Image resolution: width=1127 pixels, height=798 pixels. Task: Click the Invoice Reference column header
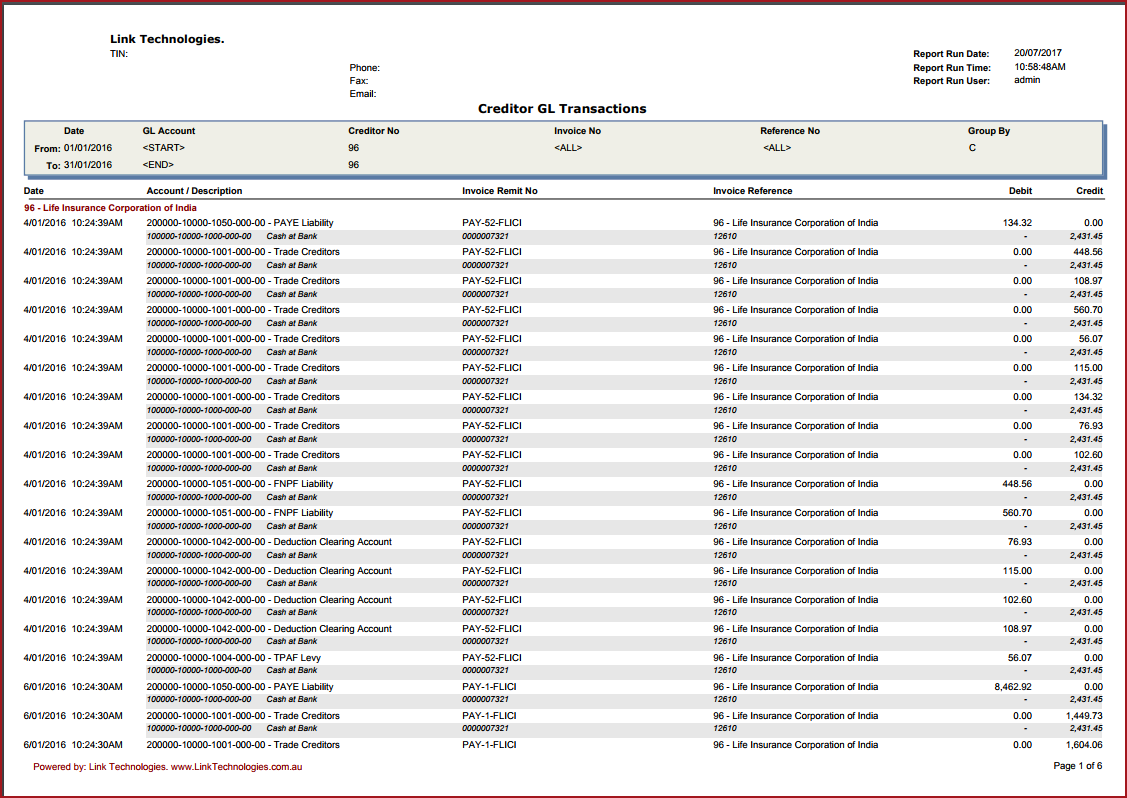(x=752, y=191)
